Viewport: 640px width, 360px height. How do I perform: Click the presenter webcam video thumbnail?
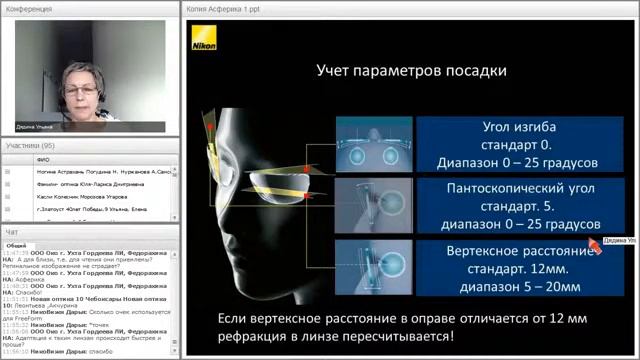90,76
